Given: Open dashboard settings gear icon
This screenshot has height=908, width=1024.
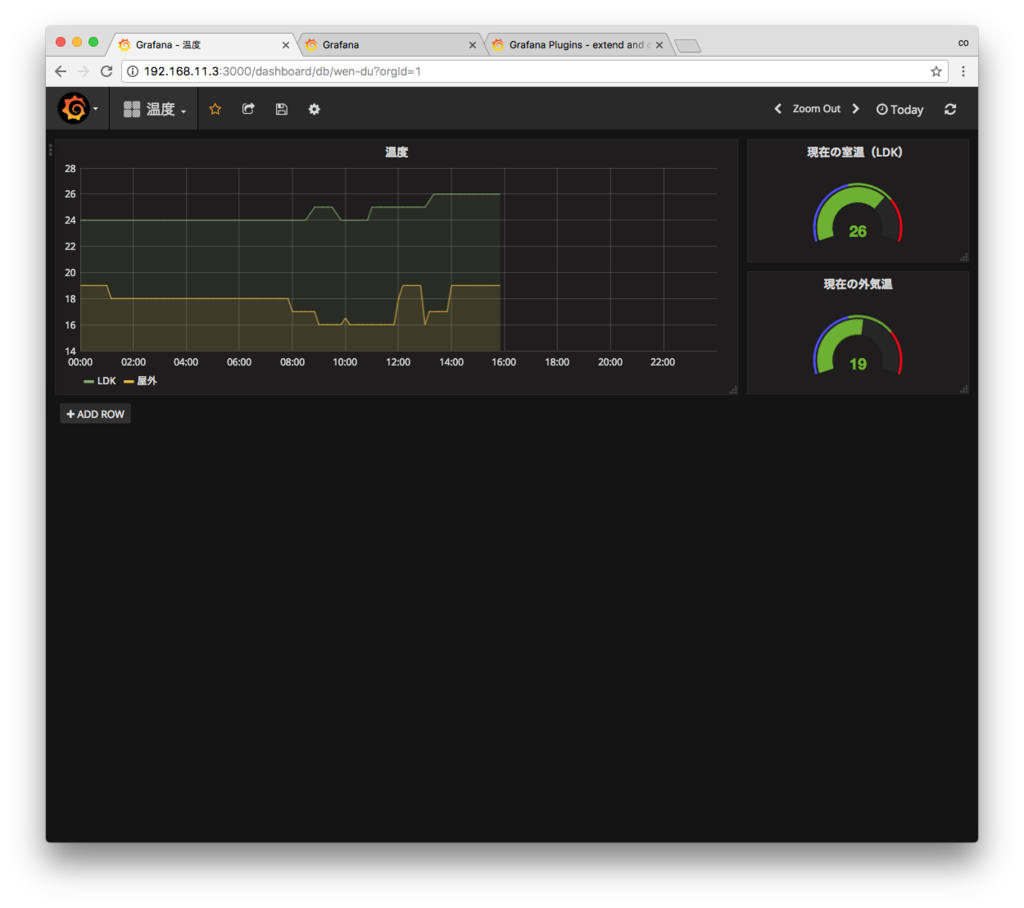Looking at the screenshot, I should [x=314, y=109].
